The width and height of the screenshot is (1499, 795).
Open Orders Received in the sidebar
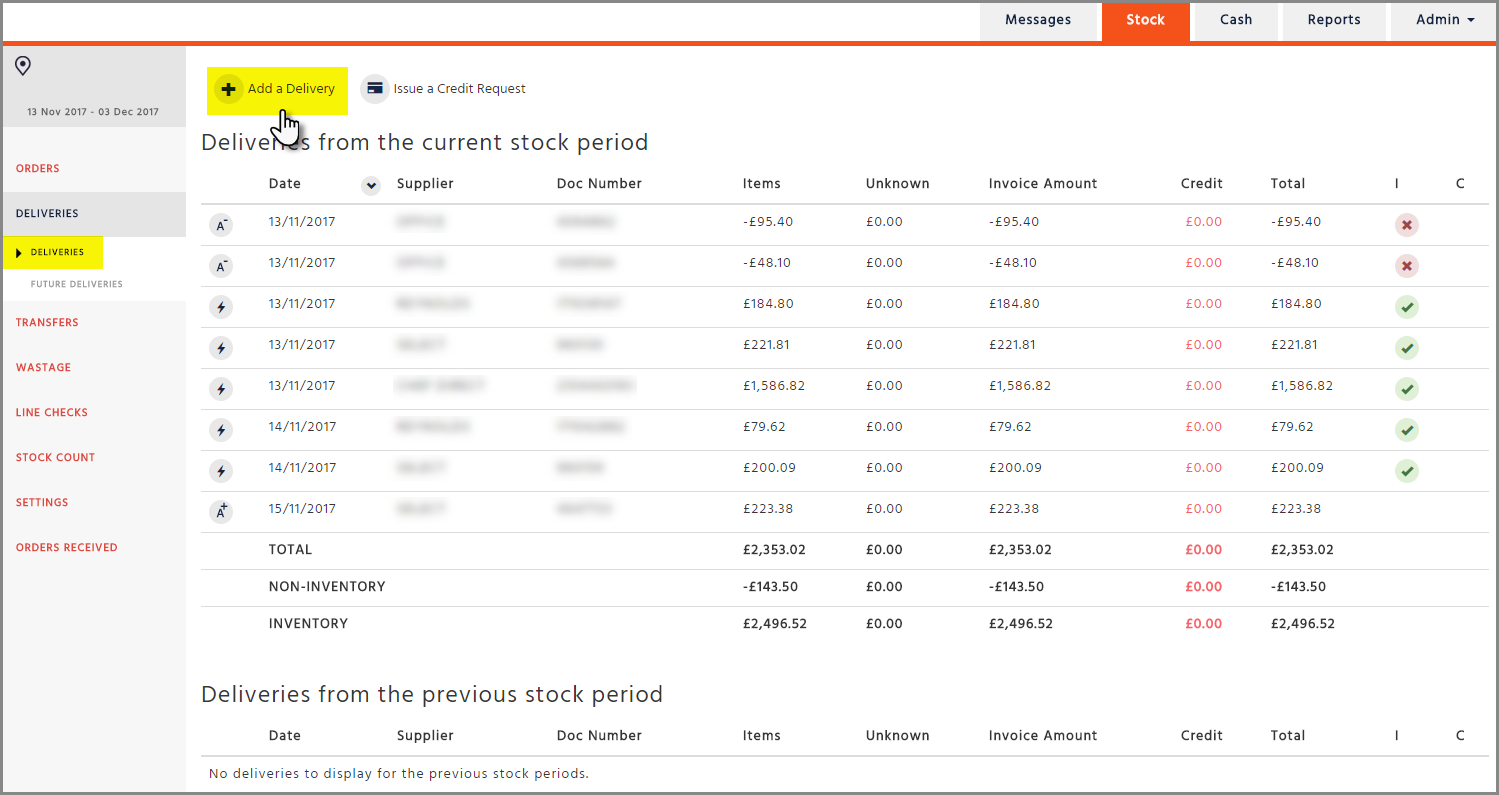66,547
